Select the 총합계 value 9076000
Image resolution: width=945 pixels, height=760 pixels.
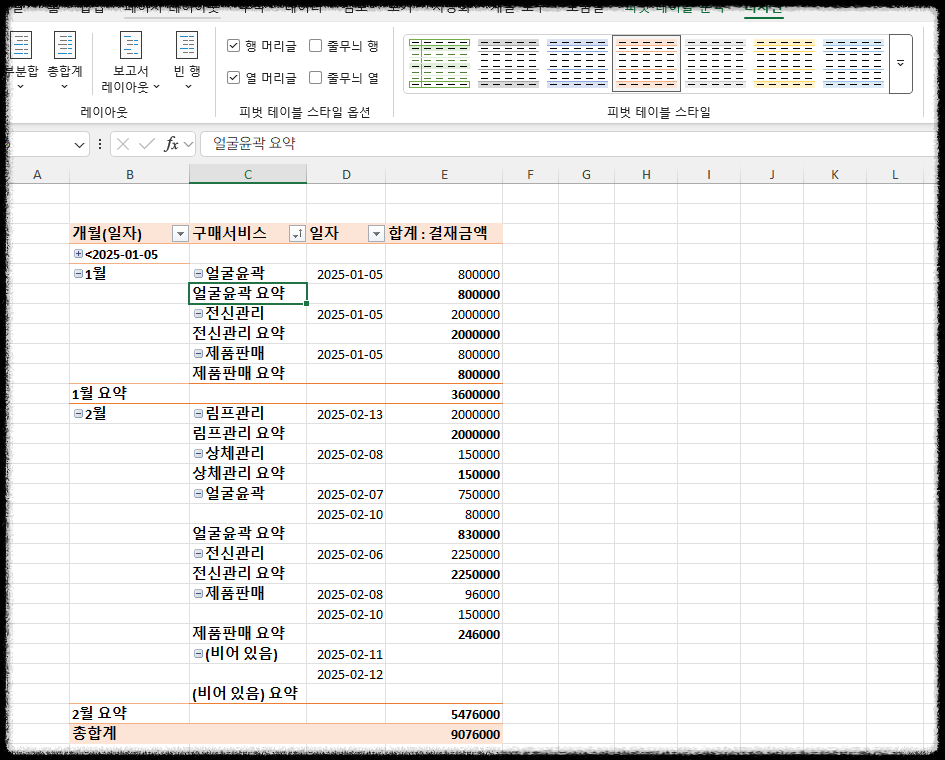pos(444,734)
